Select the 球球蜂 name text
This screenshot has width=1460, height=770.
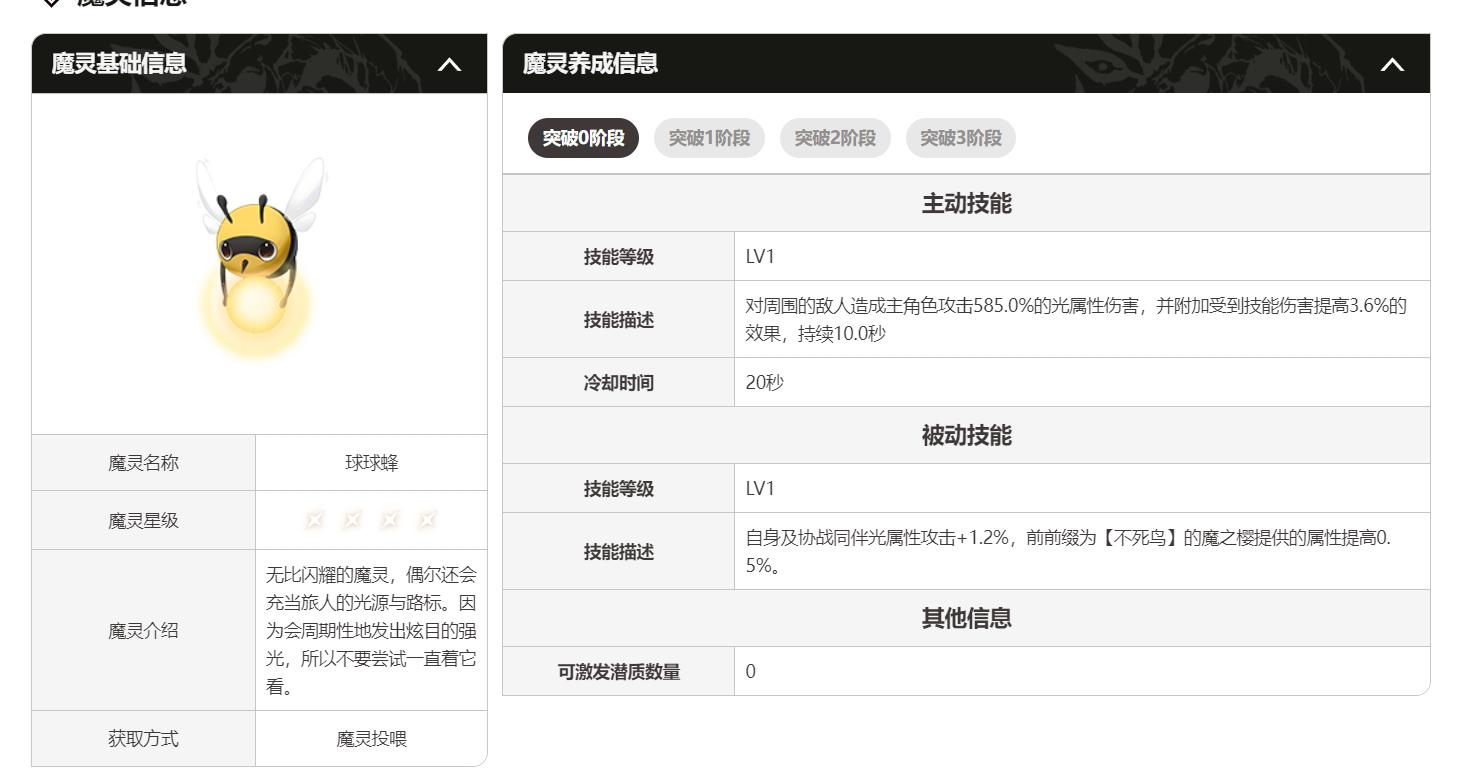371,463
